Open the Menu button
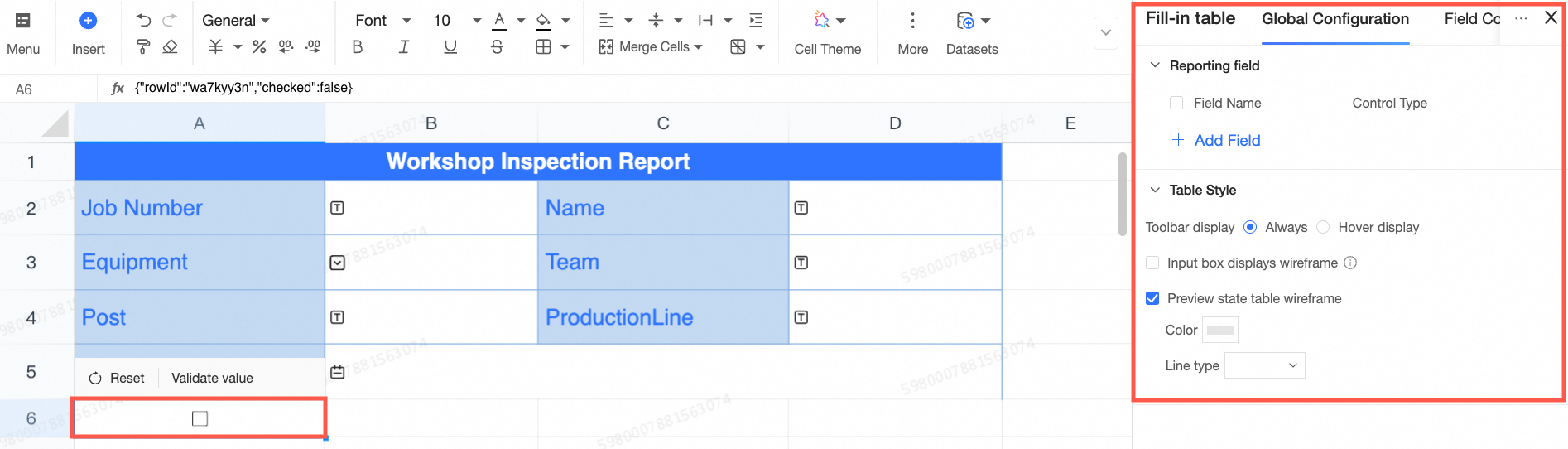This screenshot has height=449, width=1568. click(x=23, y=33)
